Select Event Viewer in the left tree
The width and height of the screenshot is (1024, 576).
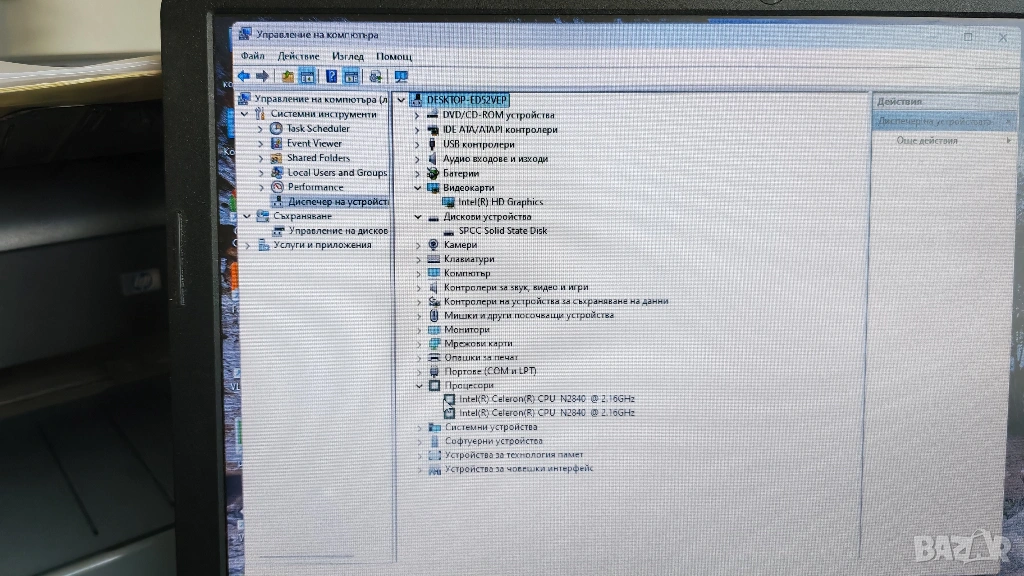coord(314,143)
